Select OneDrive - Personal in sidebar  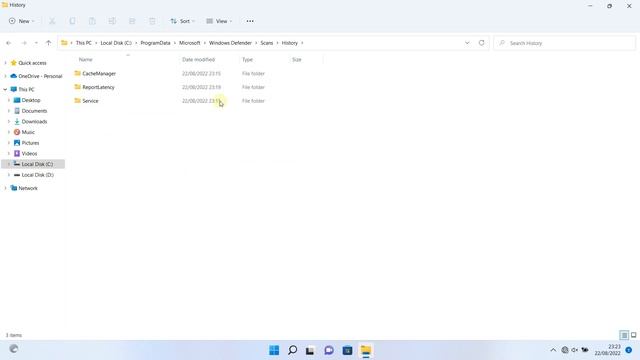[40, 76]
